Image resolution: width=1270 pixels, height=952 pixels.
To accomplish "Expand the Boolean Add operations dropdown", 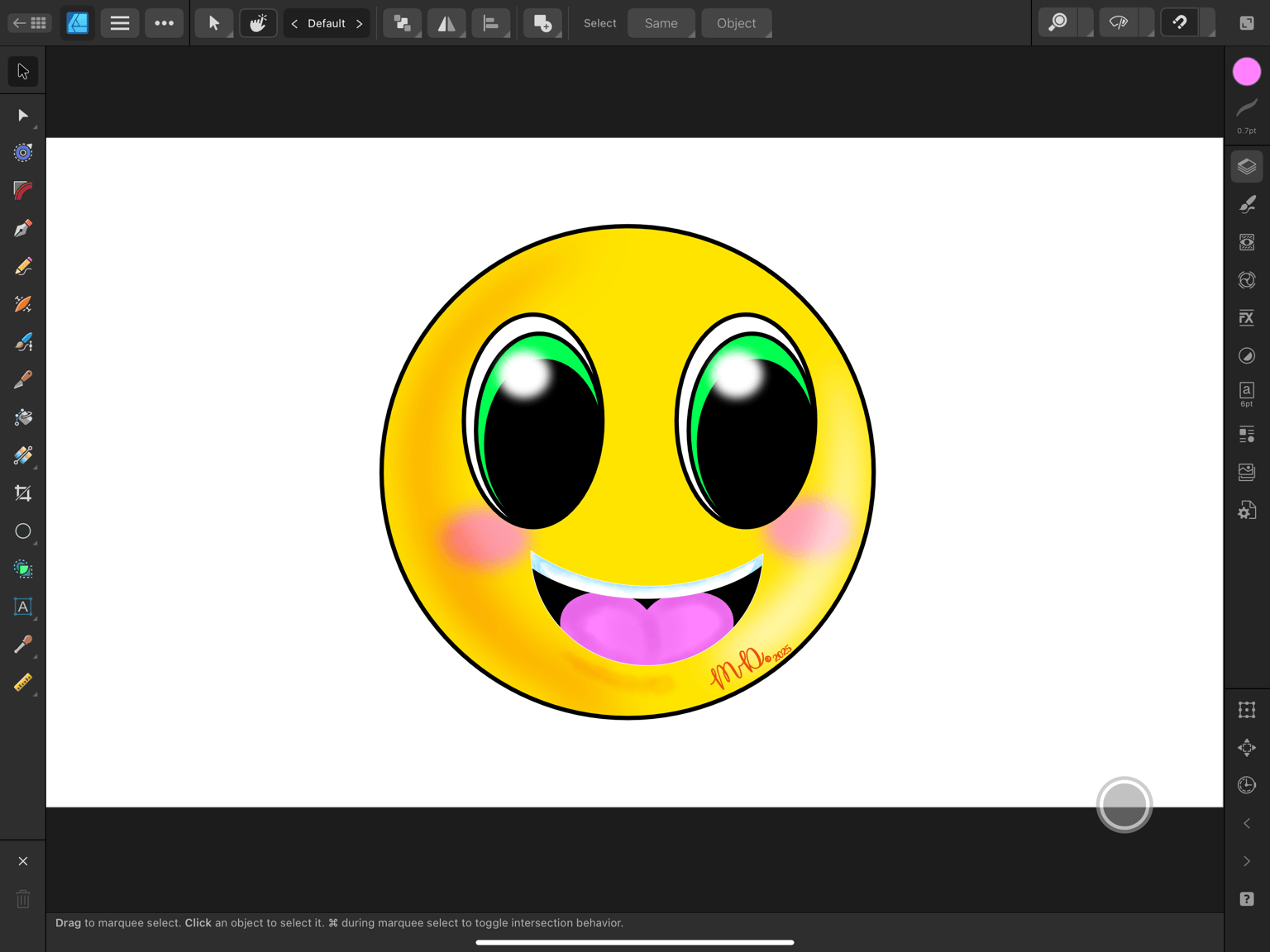I will [x=543, y=23].
